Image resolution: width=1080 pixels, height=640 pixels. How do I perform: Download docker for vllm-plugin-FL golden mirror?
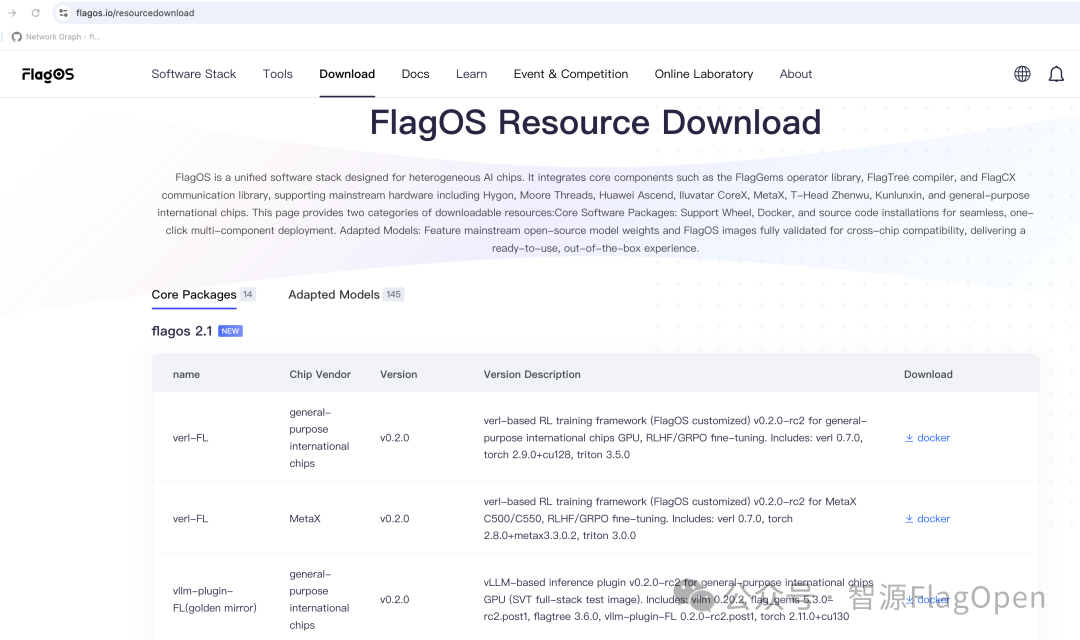click(x=928, y=599)
